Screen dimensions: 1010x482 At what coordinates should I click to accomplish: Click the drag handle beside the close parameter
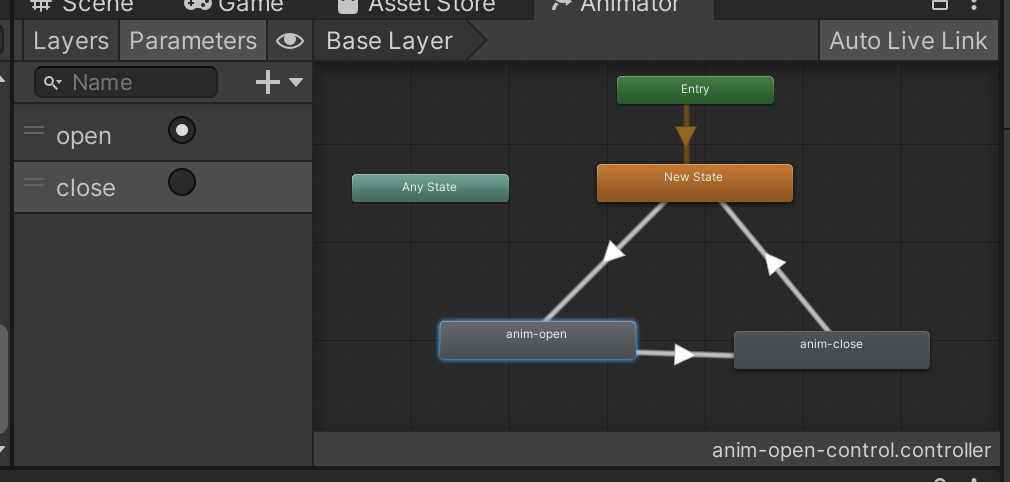pyautogui.click(x=34, y=183)
